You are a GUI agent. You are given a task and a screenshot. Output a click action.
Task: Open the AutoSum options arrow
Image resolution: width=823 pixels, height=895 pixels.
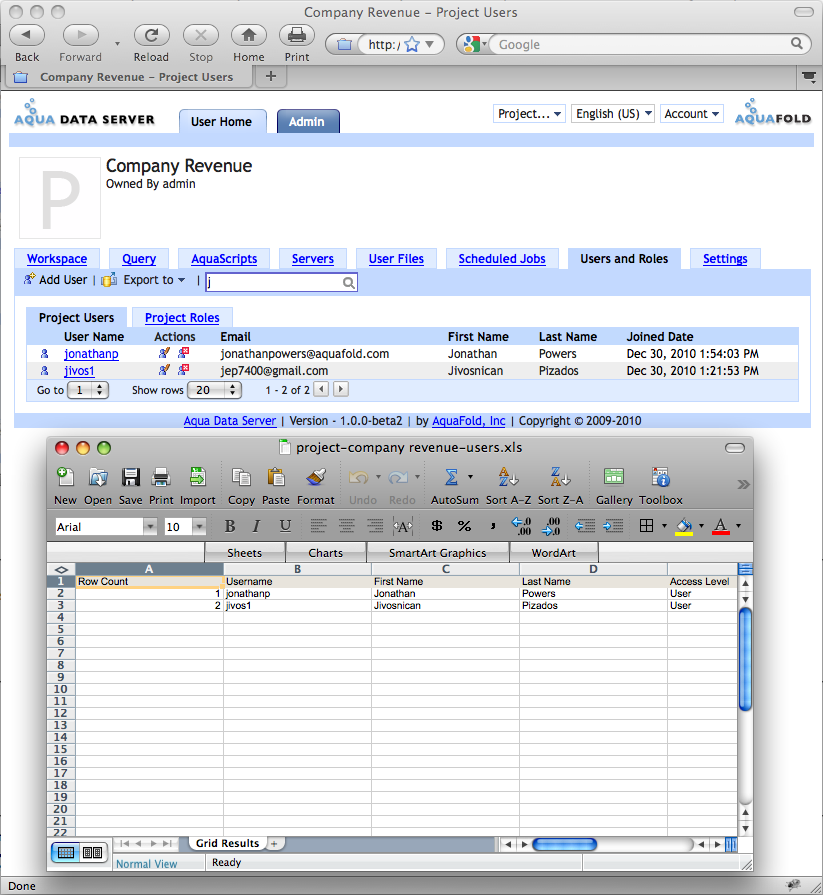pos(470,477)
